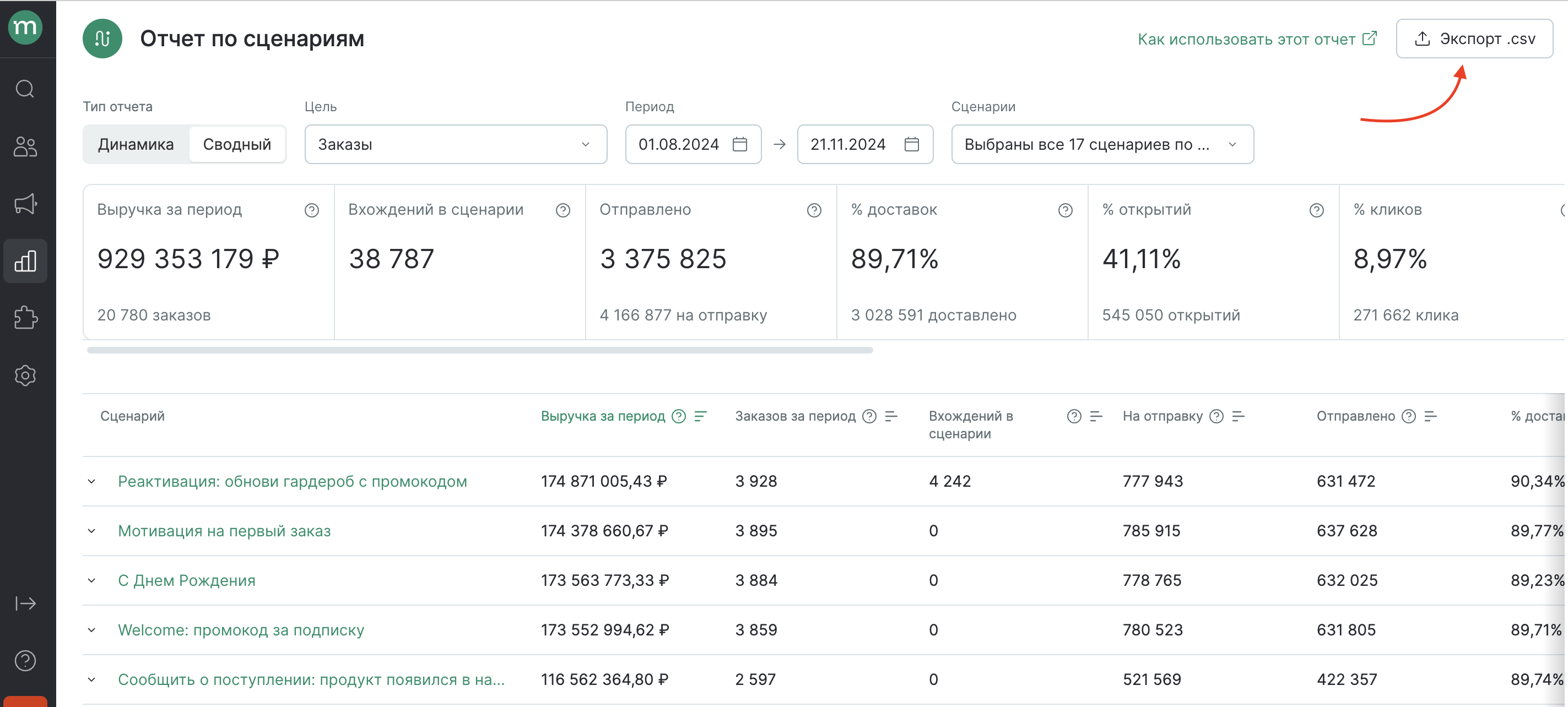Click the На отправку column header text
This screenshot has height=707, width=1568.
[1162, 416]
